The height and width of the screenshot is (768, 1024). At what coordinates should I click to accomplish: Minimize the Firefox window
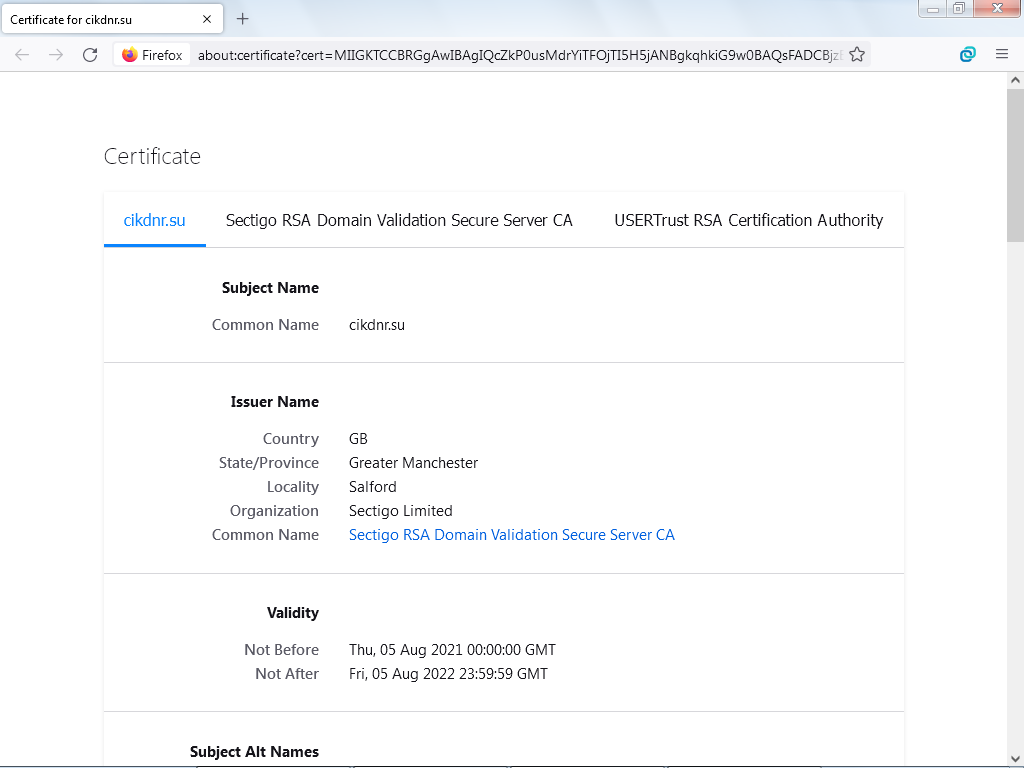pyautogui.click(x=933, y=8)
